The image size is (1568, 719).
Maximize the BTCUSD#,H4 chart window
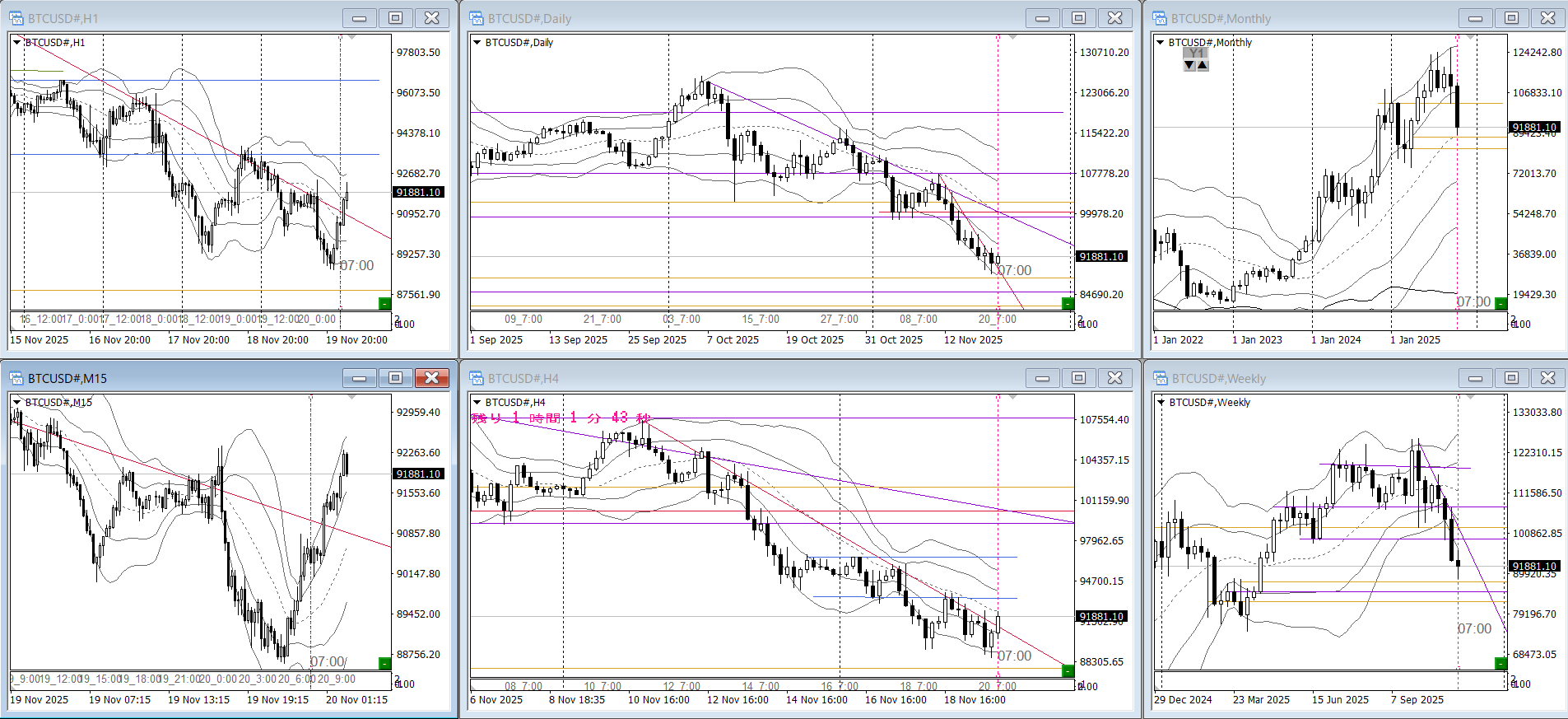[x=1078, y=378]
